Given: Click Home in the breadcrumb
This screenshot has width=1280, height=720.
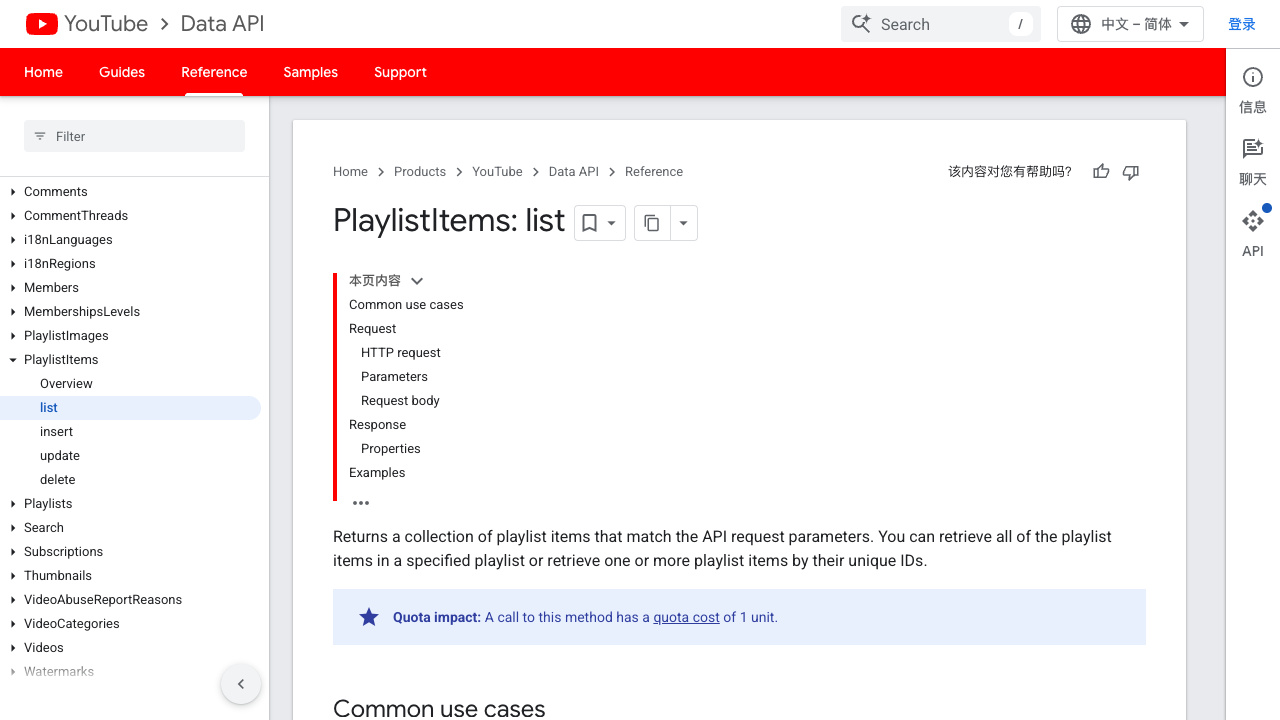Looking at the screenshot, I should [x=350, y=172].
